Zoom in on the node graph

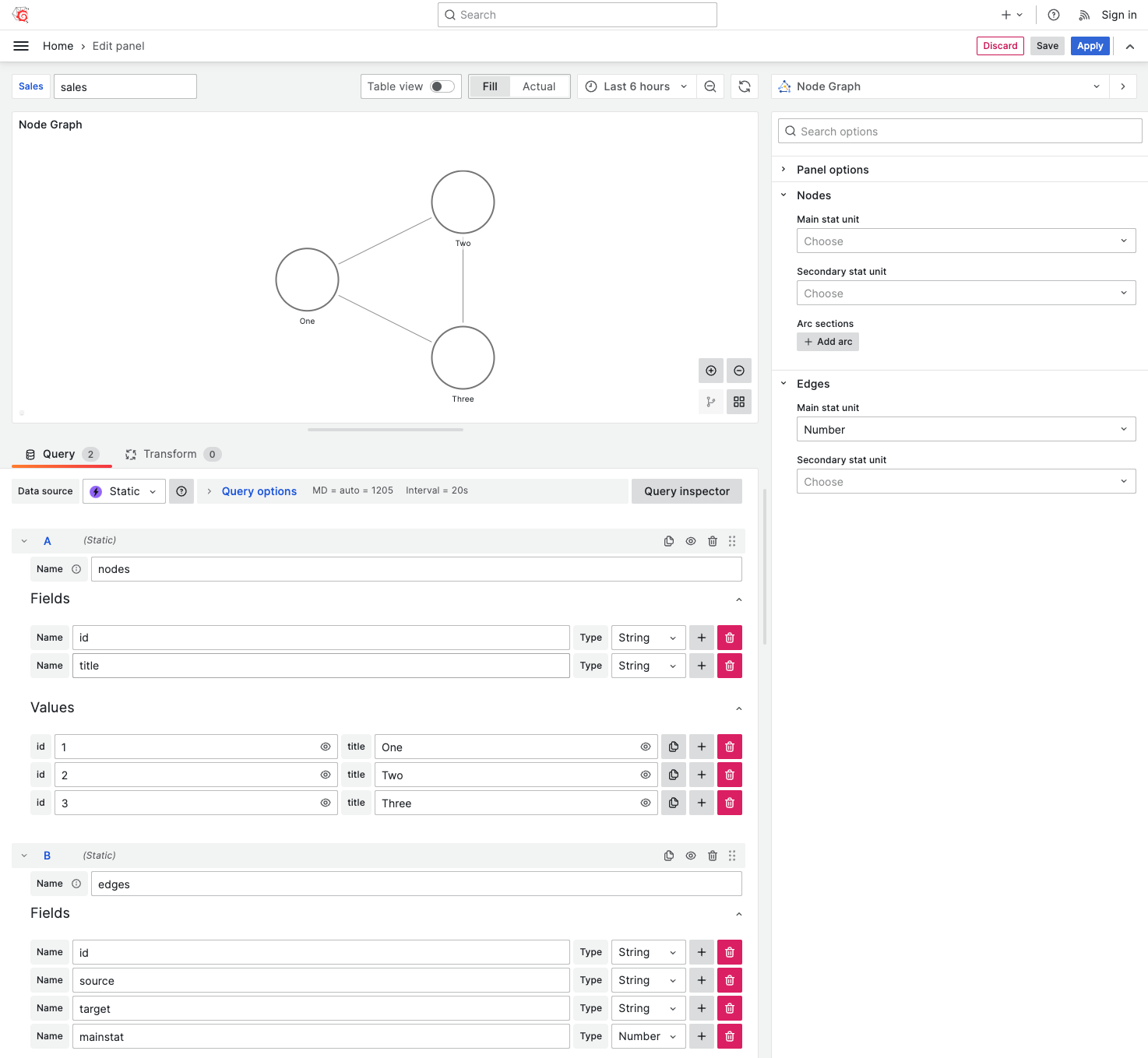(711, 371)
